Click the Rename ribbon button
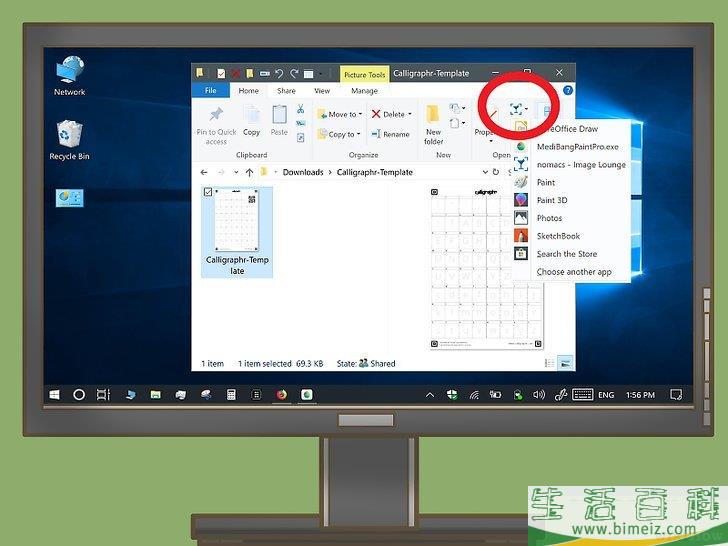This screenshot has width=728, height=546. (x=390, y=134)
